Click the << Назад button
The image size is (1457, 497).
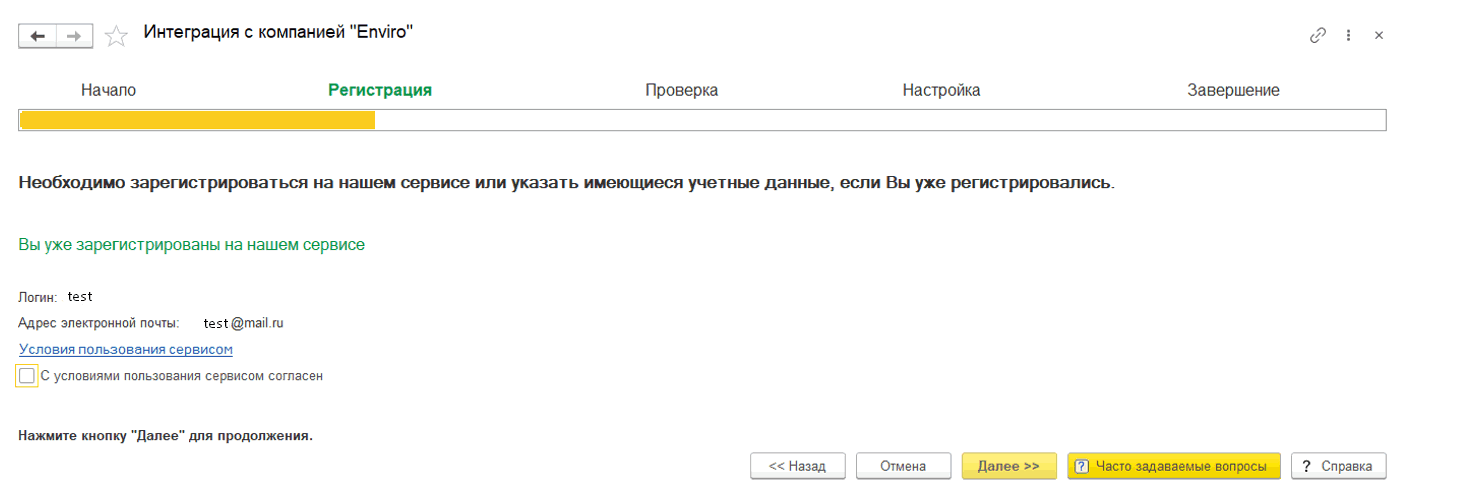[798, 466]
